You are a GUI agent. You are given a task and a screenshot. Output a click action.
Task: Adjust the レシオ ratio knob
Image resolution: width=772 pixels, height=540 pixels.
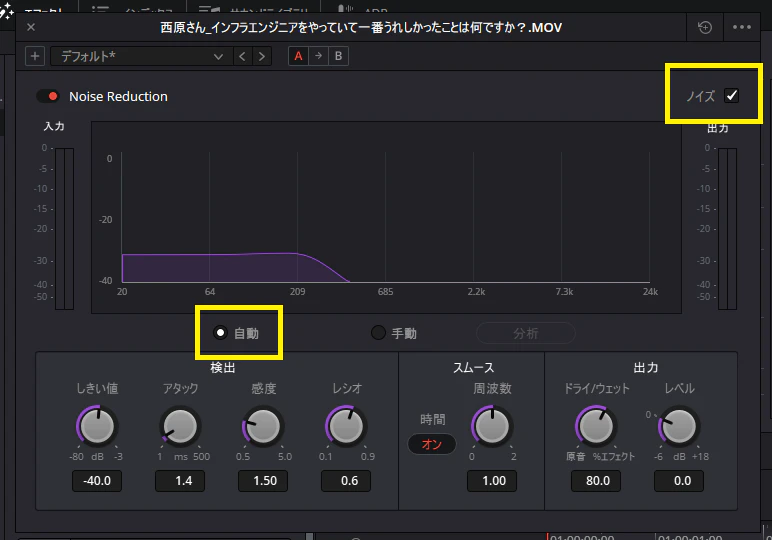pyautogui.click(x=347, y=426)
